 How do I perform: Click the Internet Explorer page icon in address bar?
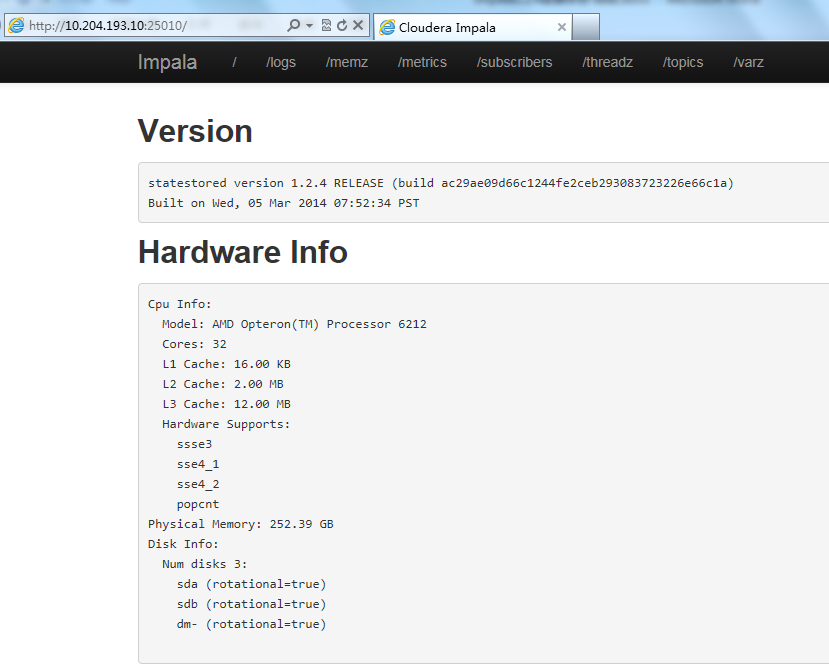pyautogui.click(x=16, y=25)
